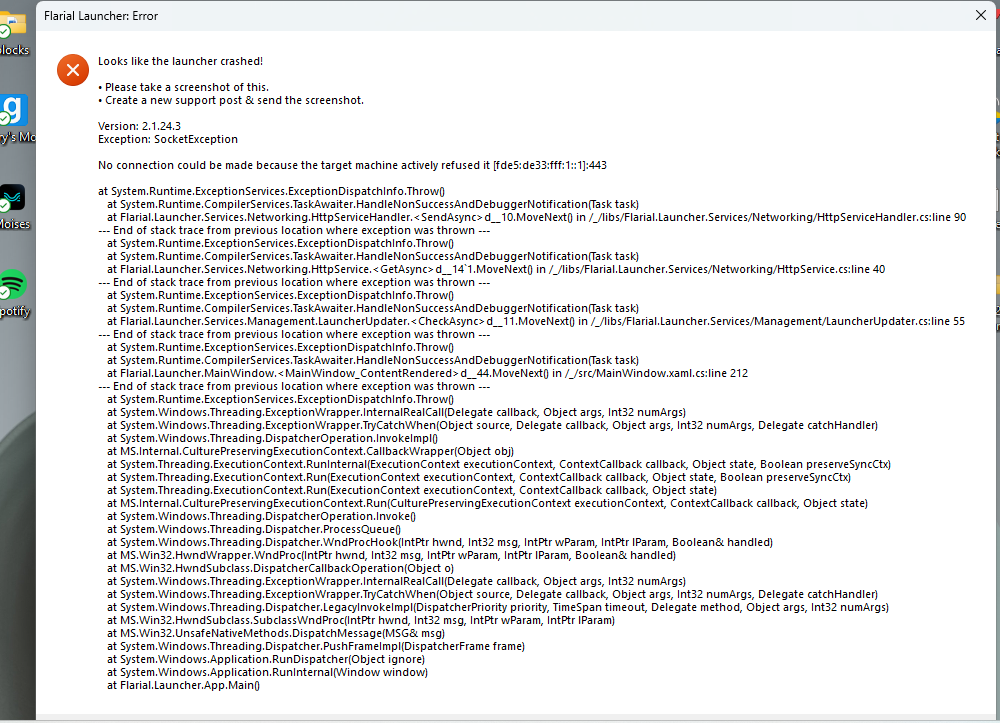The height and width of the screenshot is (723, 1000).
Task: Click the "Flarial.Launcher.App.Main()" line
Action: (184, 685)
